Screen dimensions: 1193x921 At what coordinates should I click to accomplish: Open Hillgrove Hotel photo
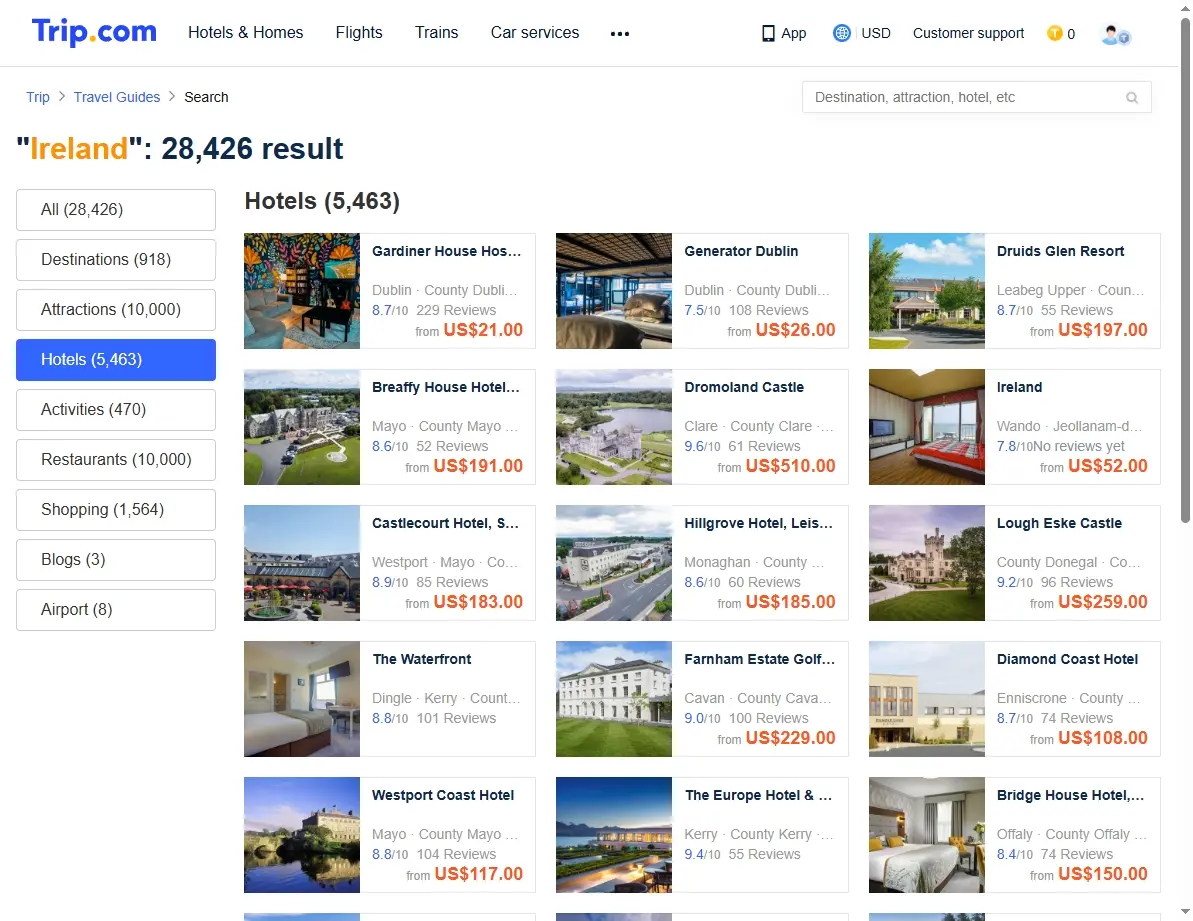(x=614, y=564)
